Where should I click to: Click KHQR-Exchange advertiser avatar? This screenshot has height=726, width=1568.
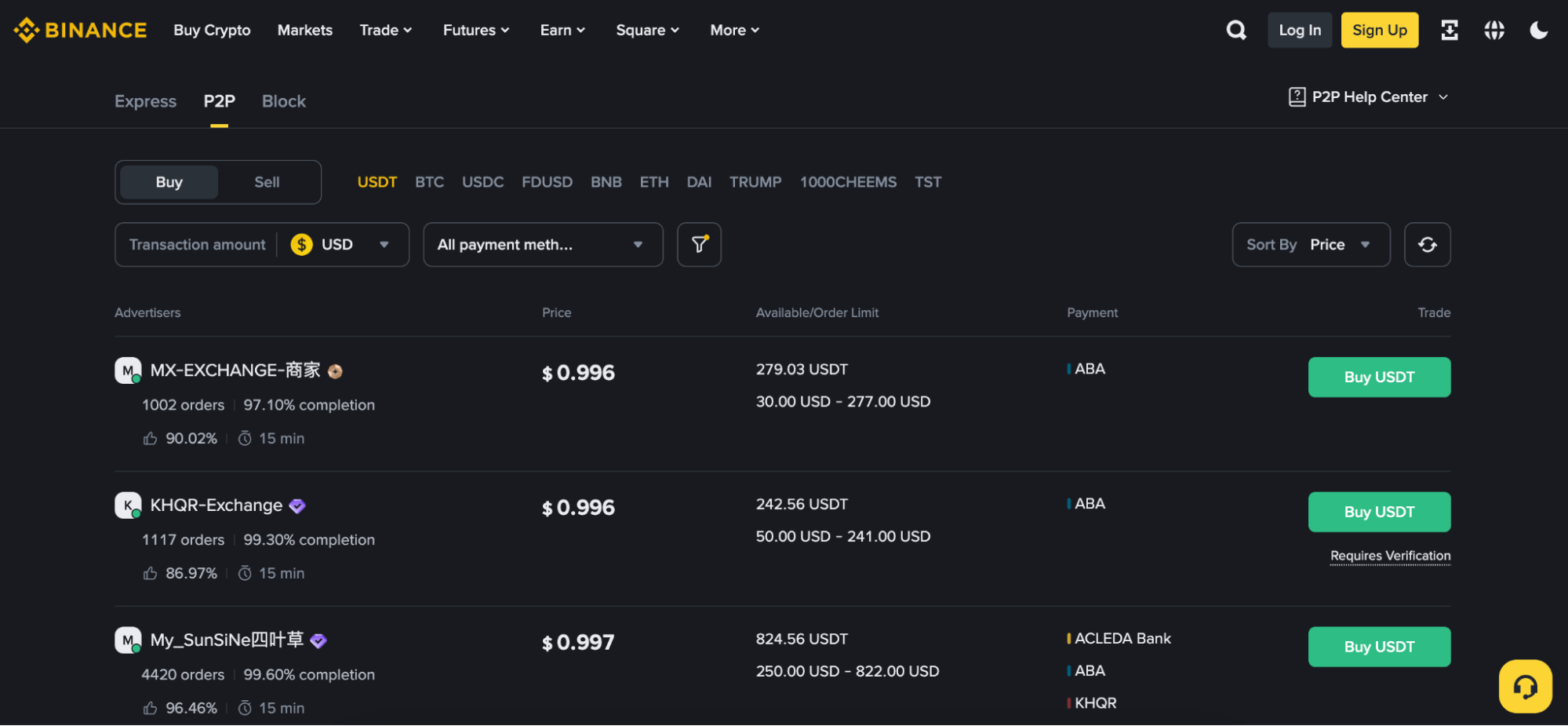(128, 505)
